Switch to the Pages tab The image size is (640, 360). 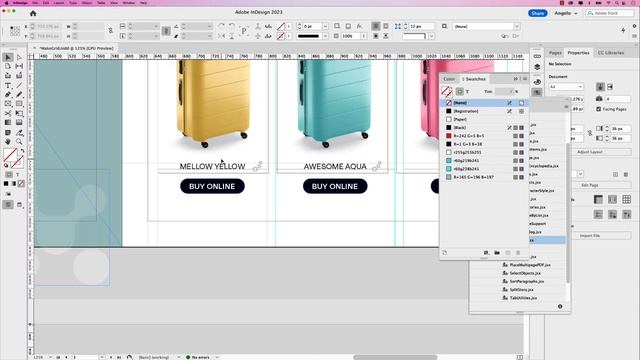pyautogui.click(x=555, y=53)
